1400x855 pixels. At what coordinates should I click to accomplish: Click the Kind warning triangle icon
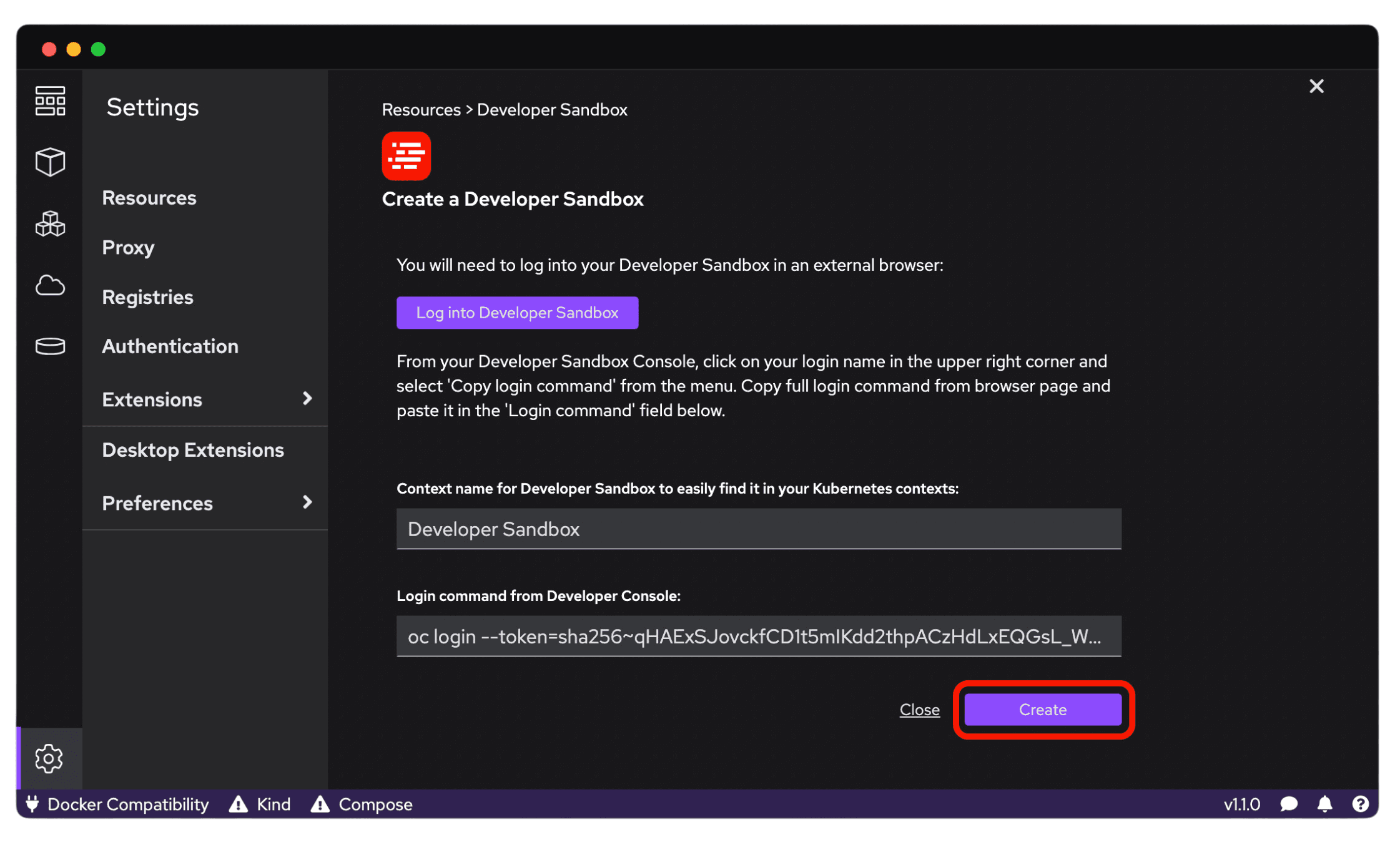[238, 804]
